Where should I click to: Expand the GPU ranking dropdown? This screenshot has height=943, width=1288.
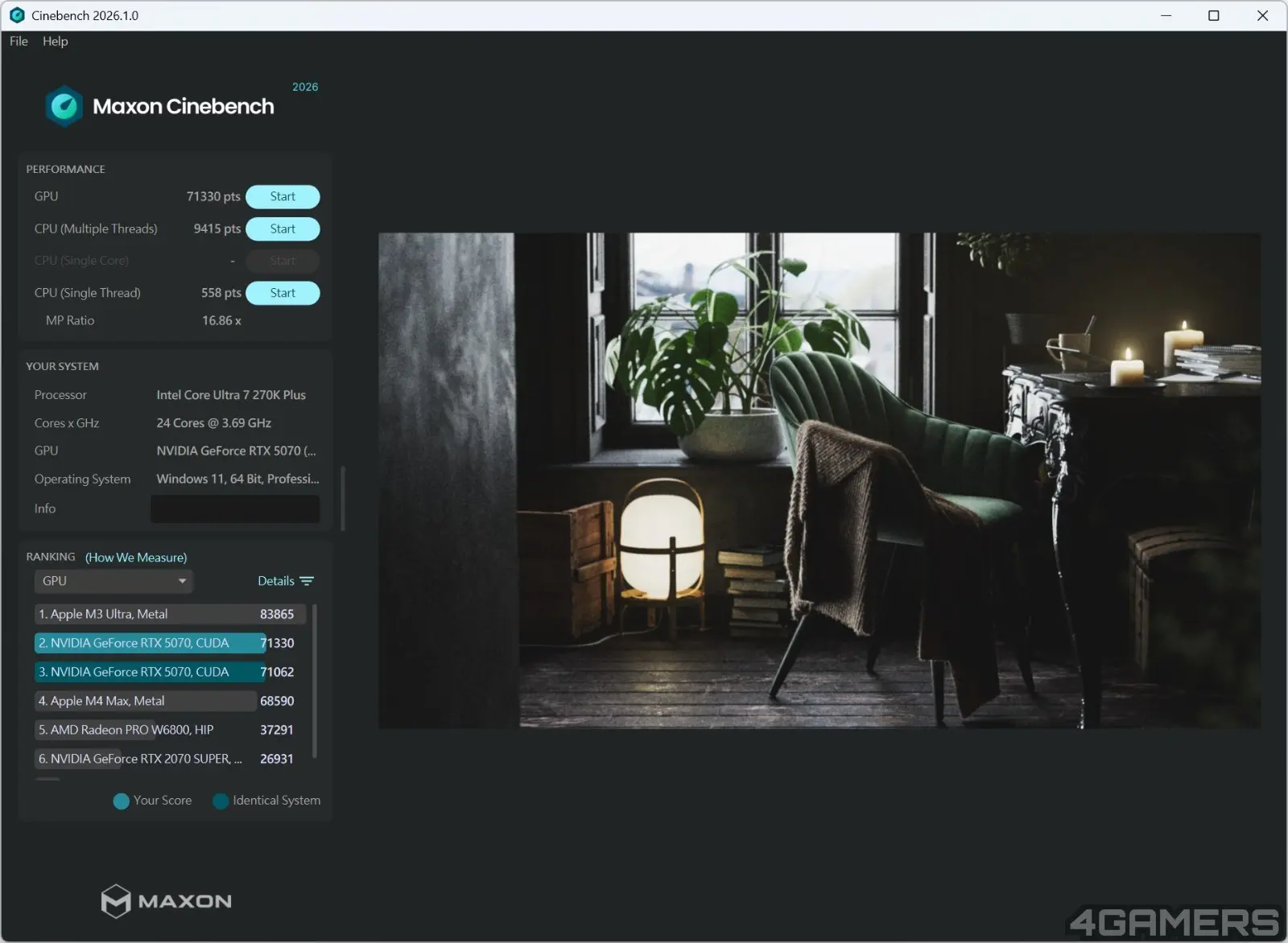tap(114, 581)
